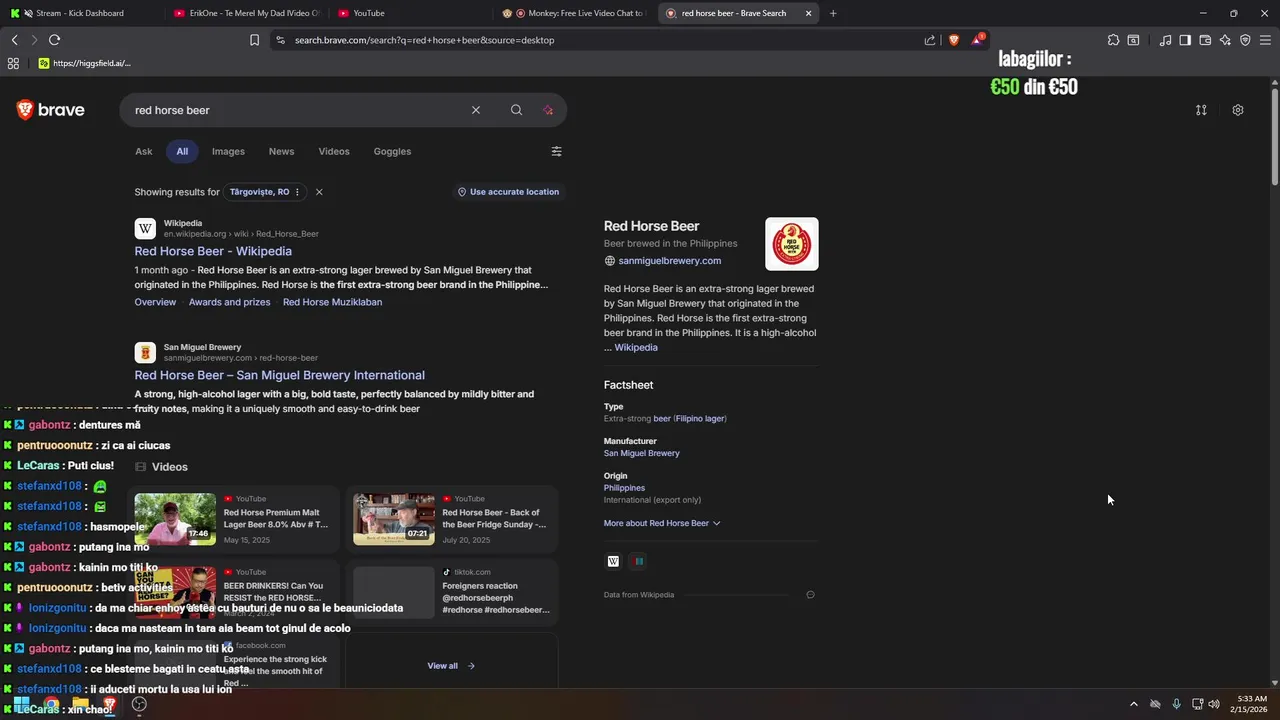Click the Wikipedia favicon beside first result
The width and height of the screenshot is (1280, 720).
145,229
